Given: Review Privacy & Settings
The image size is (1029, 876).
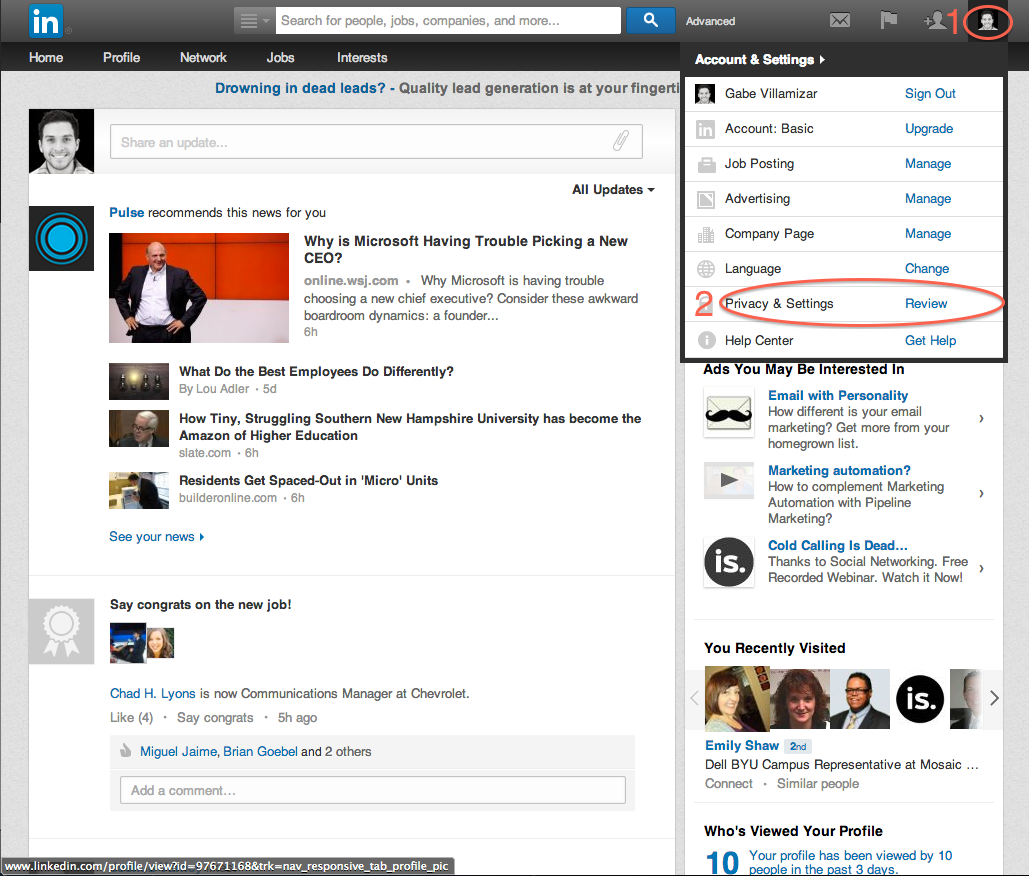Looking at the screenshot, I should click(x=926, y=303).
